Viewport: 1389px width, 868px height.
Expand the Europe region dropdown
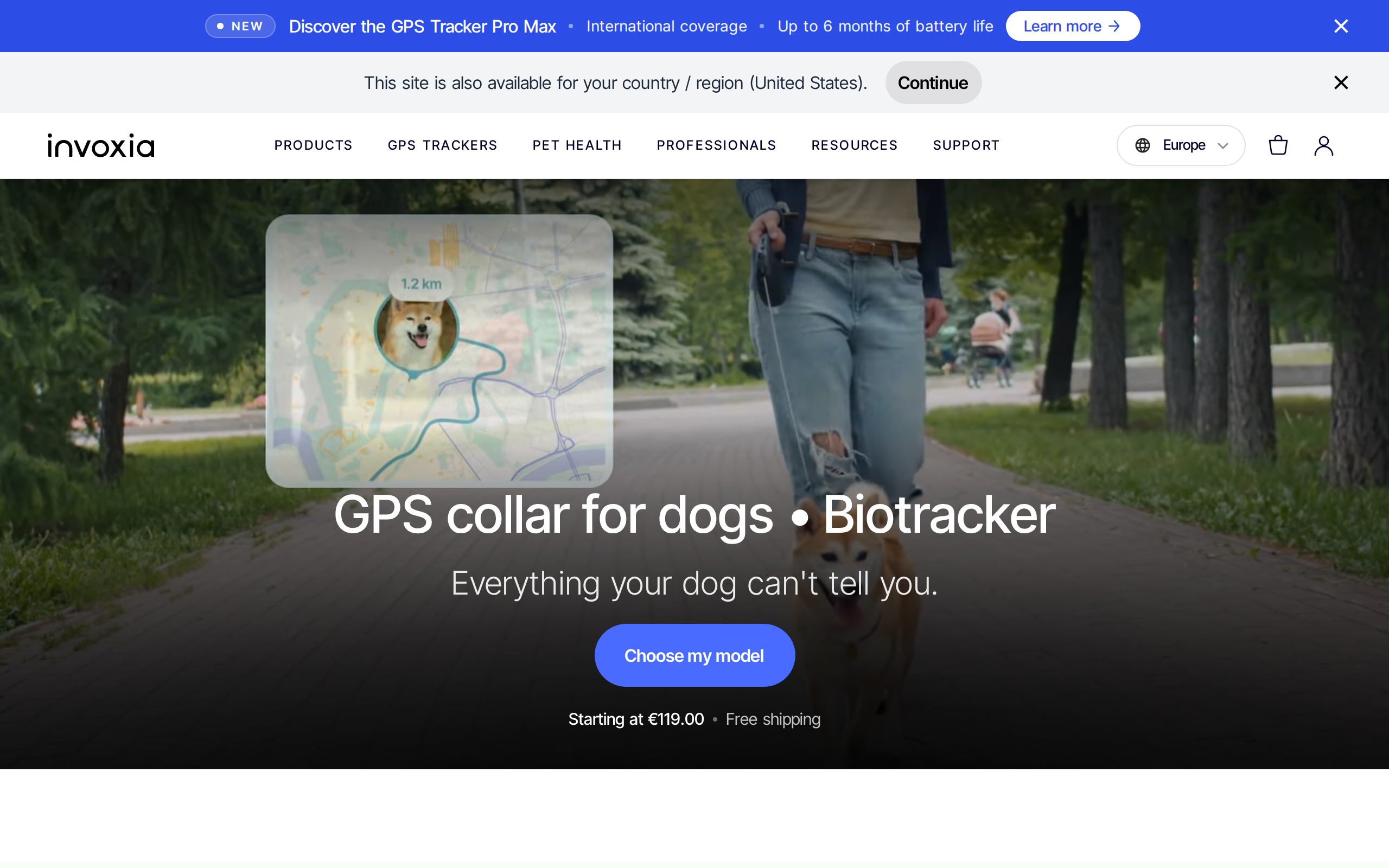tap(1181, 145)
